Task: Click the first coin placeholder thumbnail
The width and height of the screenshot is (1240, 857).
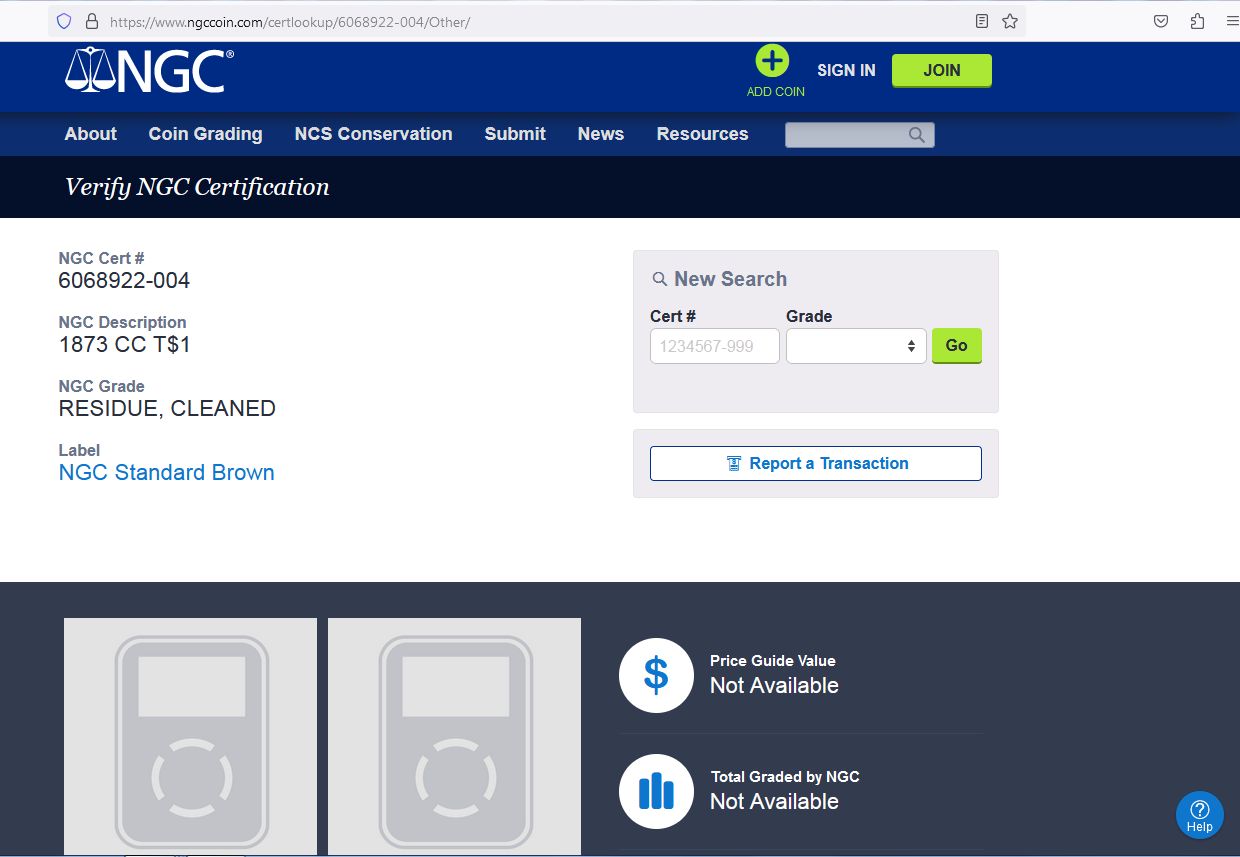Action: tap(190, 736)
